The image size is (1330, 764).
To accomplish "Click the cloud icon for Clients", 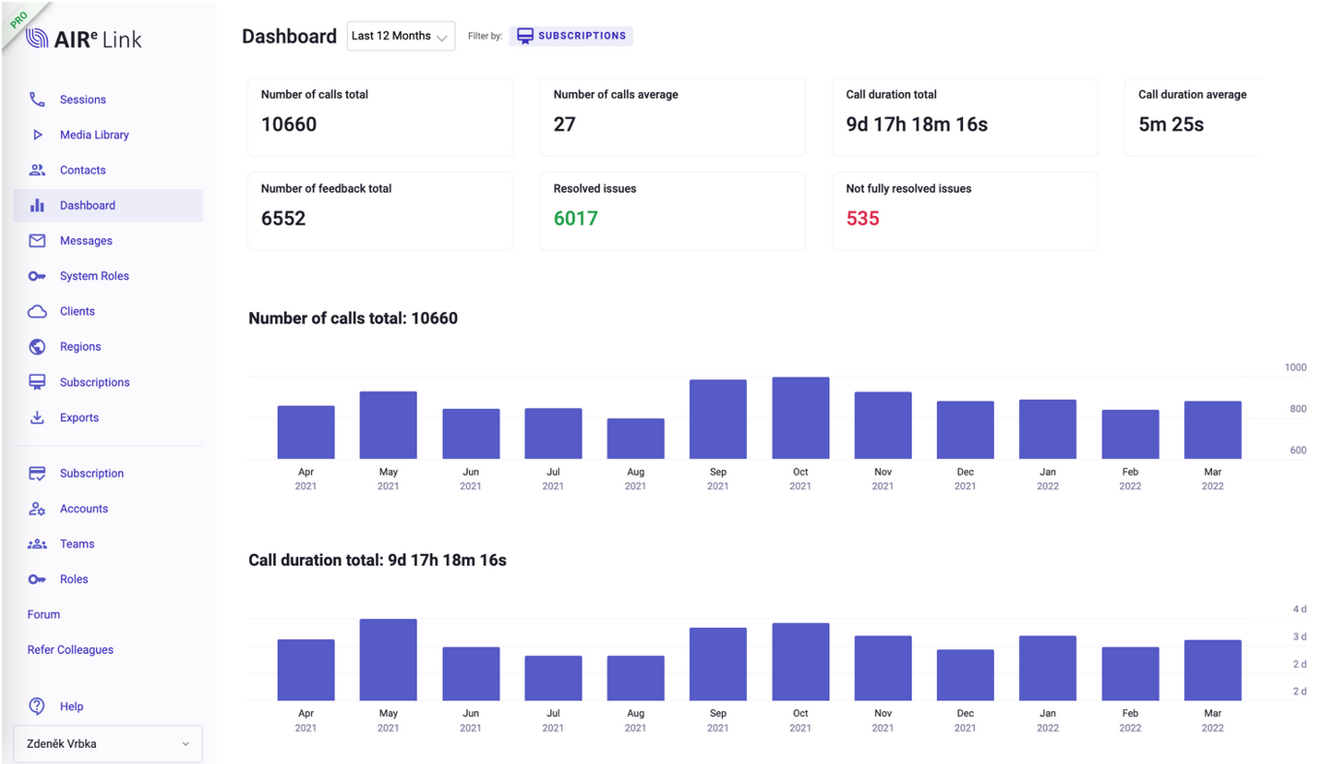I will 37,312.
